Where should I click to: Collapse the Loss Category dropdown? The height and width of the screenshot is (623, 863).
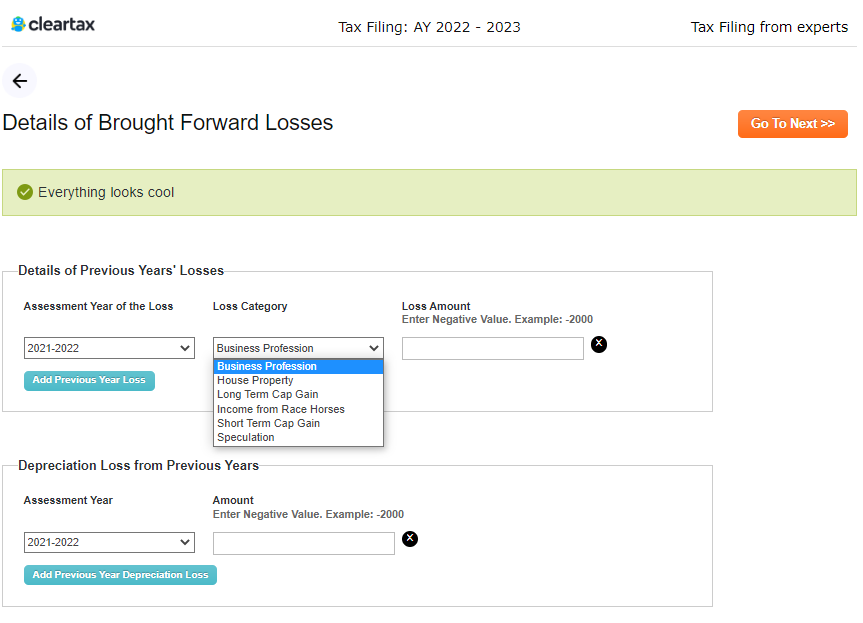(298, 348)
